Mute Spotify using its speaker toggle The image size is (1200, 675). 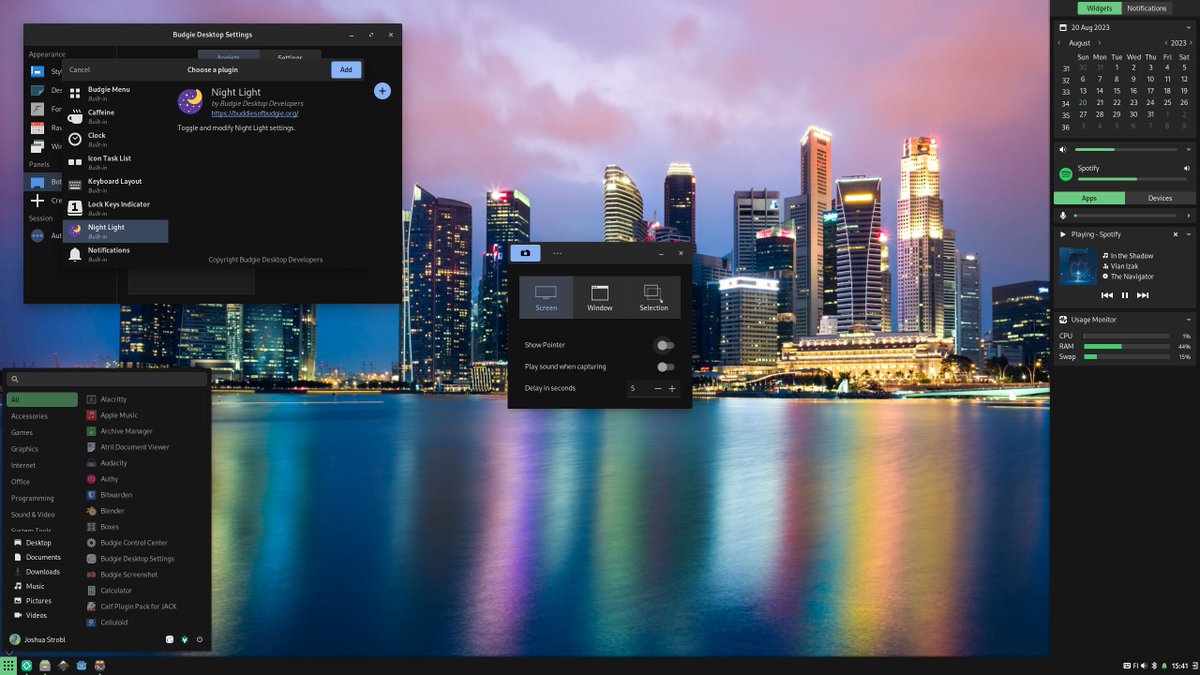point(1187,168)
